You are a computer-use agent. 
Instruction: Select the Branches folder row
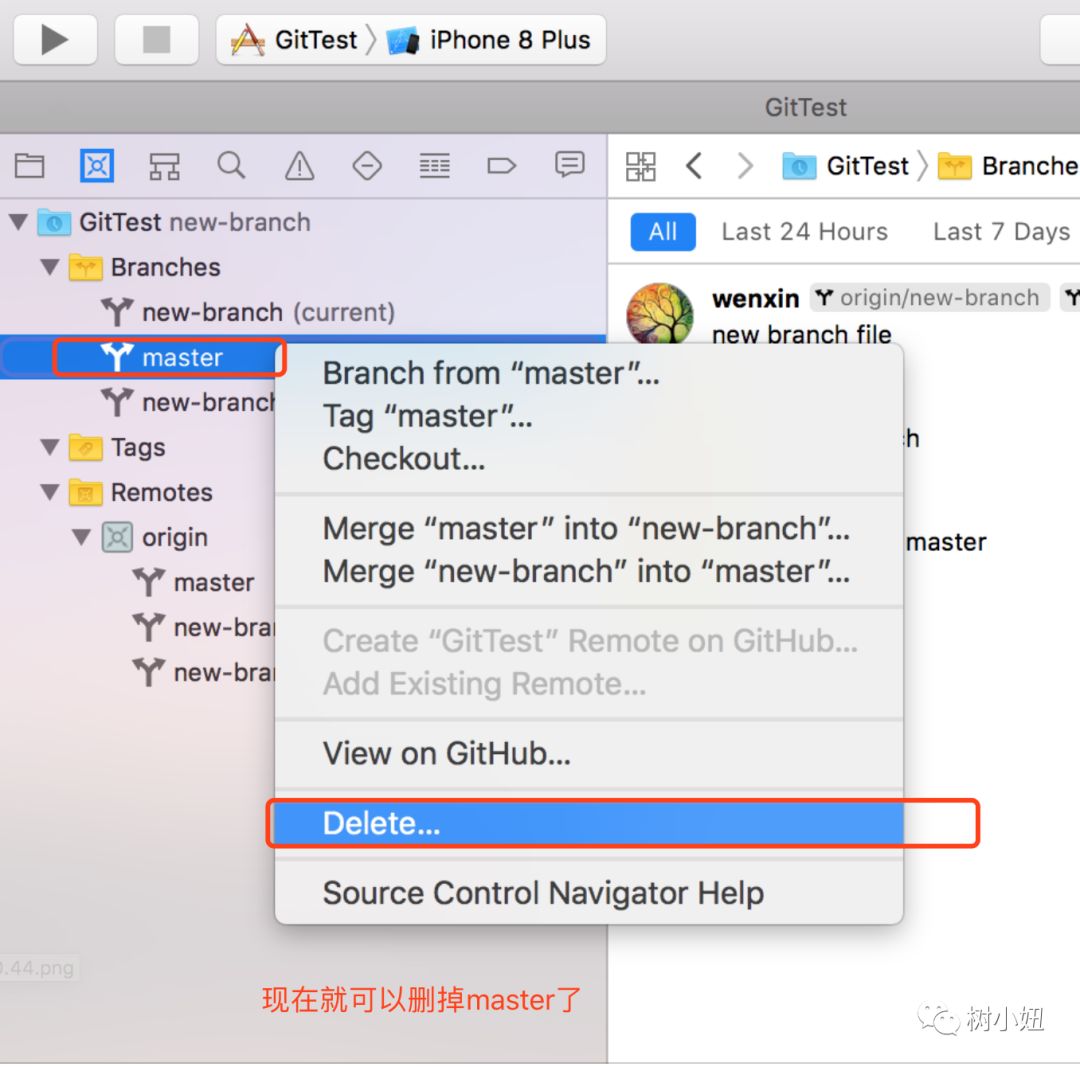click(x=303, y=267)
